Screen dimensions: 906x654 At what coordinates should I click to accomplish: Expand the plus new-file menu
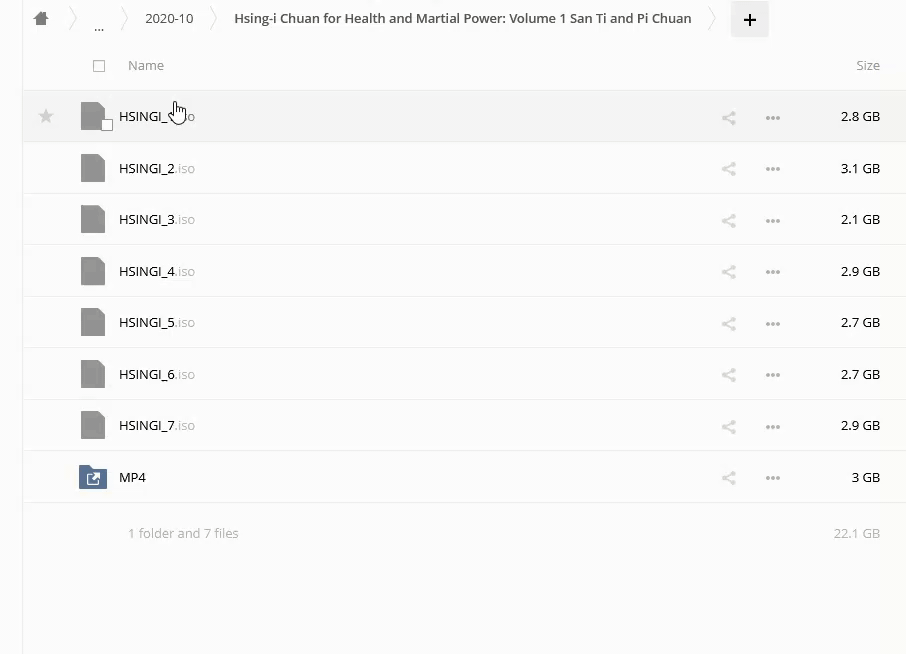tap(750, 19)
